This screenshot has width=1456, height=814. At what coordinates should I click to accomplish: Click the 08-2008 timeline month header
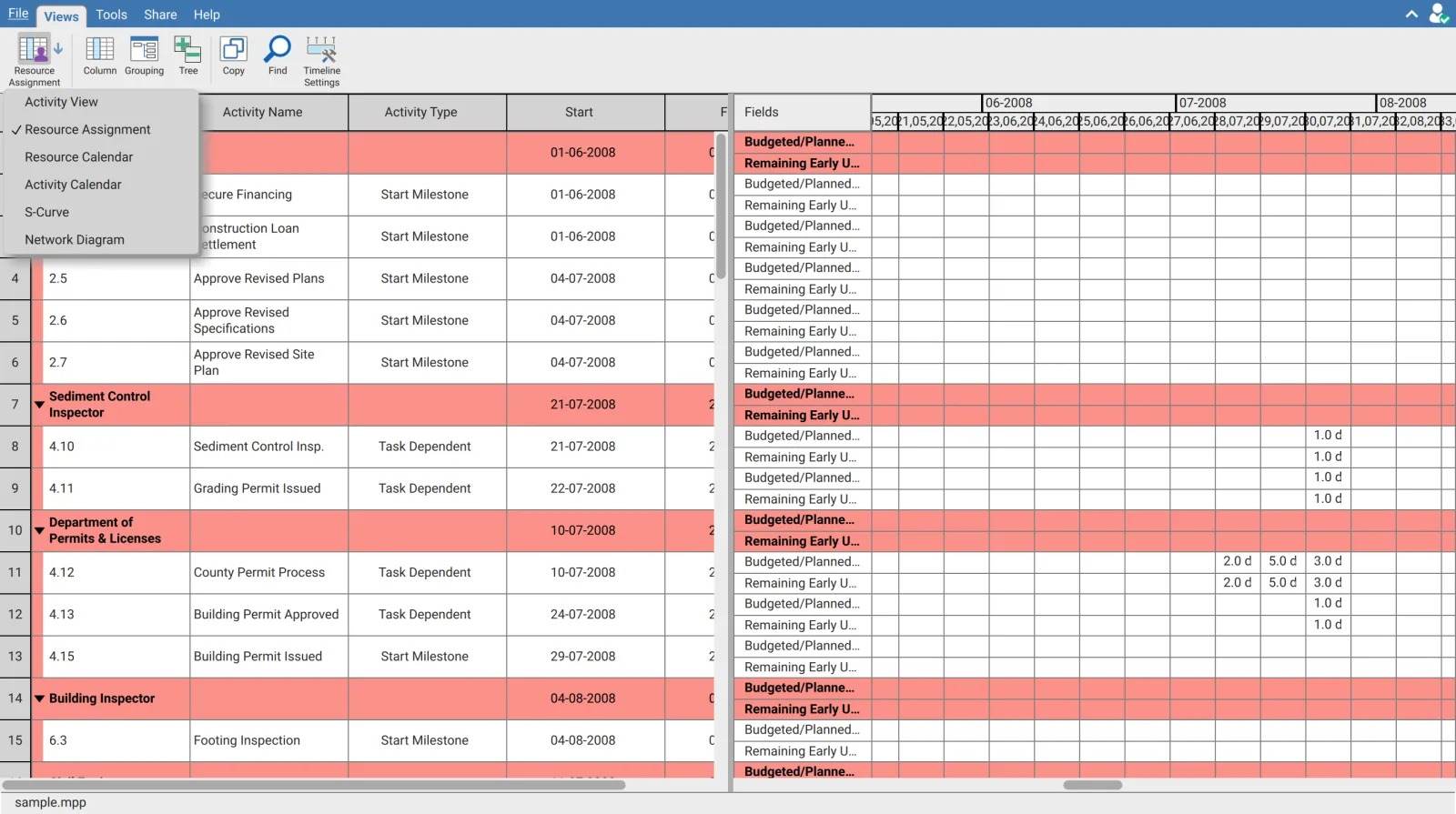tap(1415, 103)
